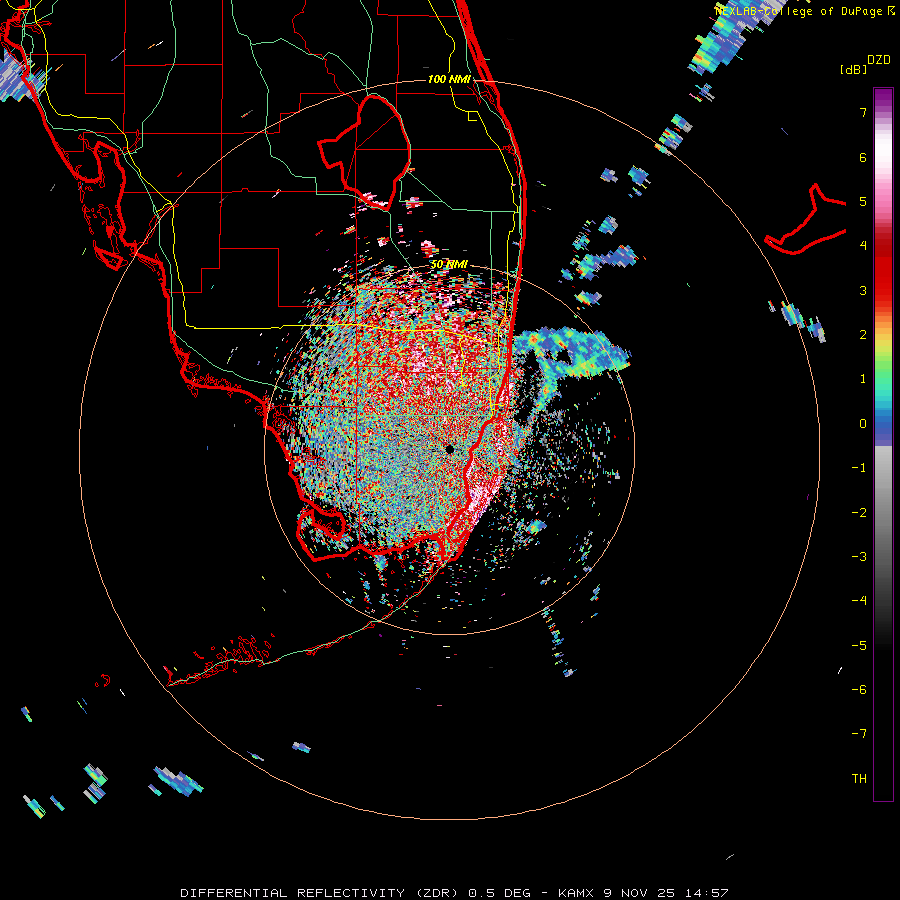Click "DIFFERENTIAL REFLECTIVITY" in the caption
Screen dimensions: 900x900
tap(292, 893)
